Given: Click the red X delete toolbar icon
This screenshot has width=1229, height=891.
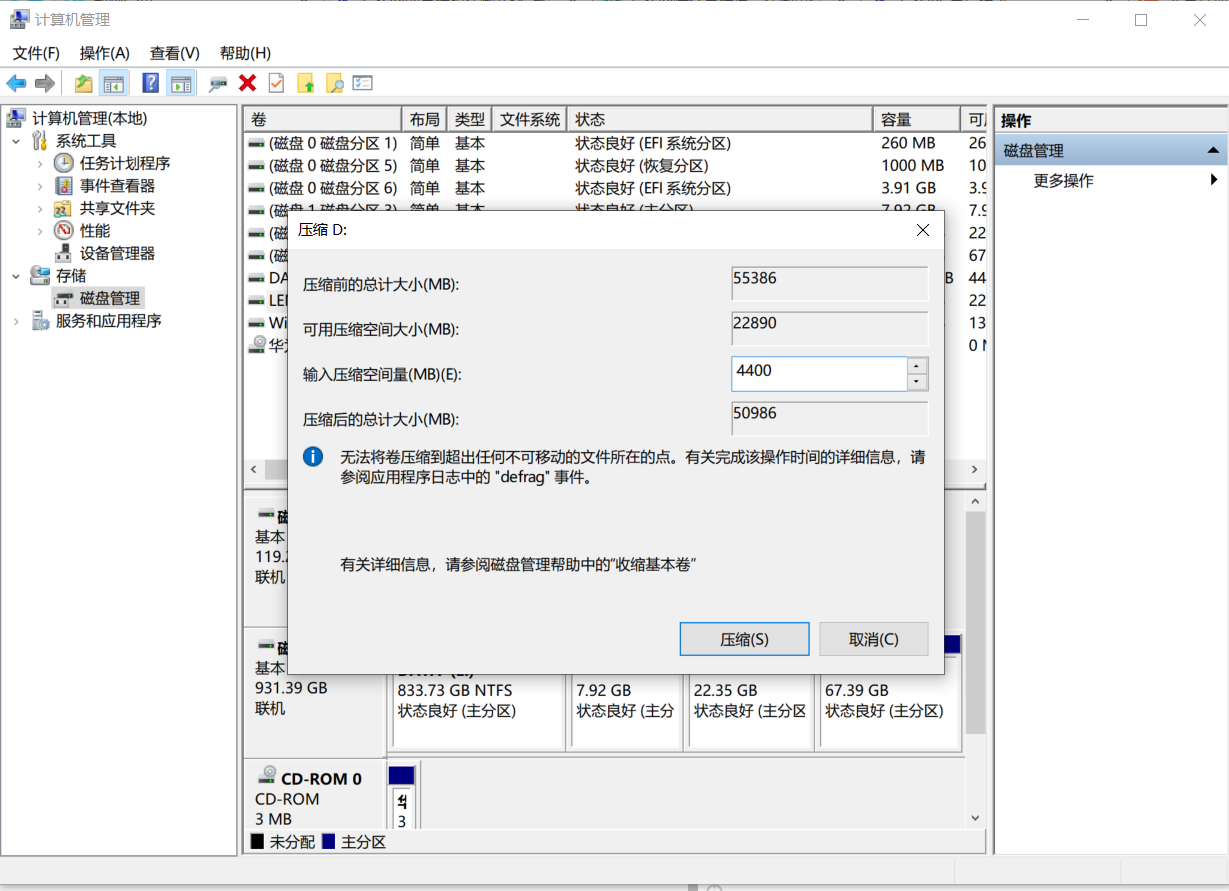Looking at the screenshot, I should point(248,83).
